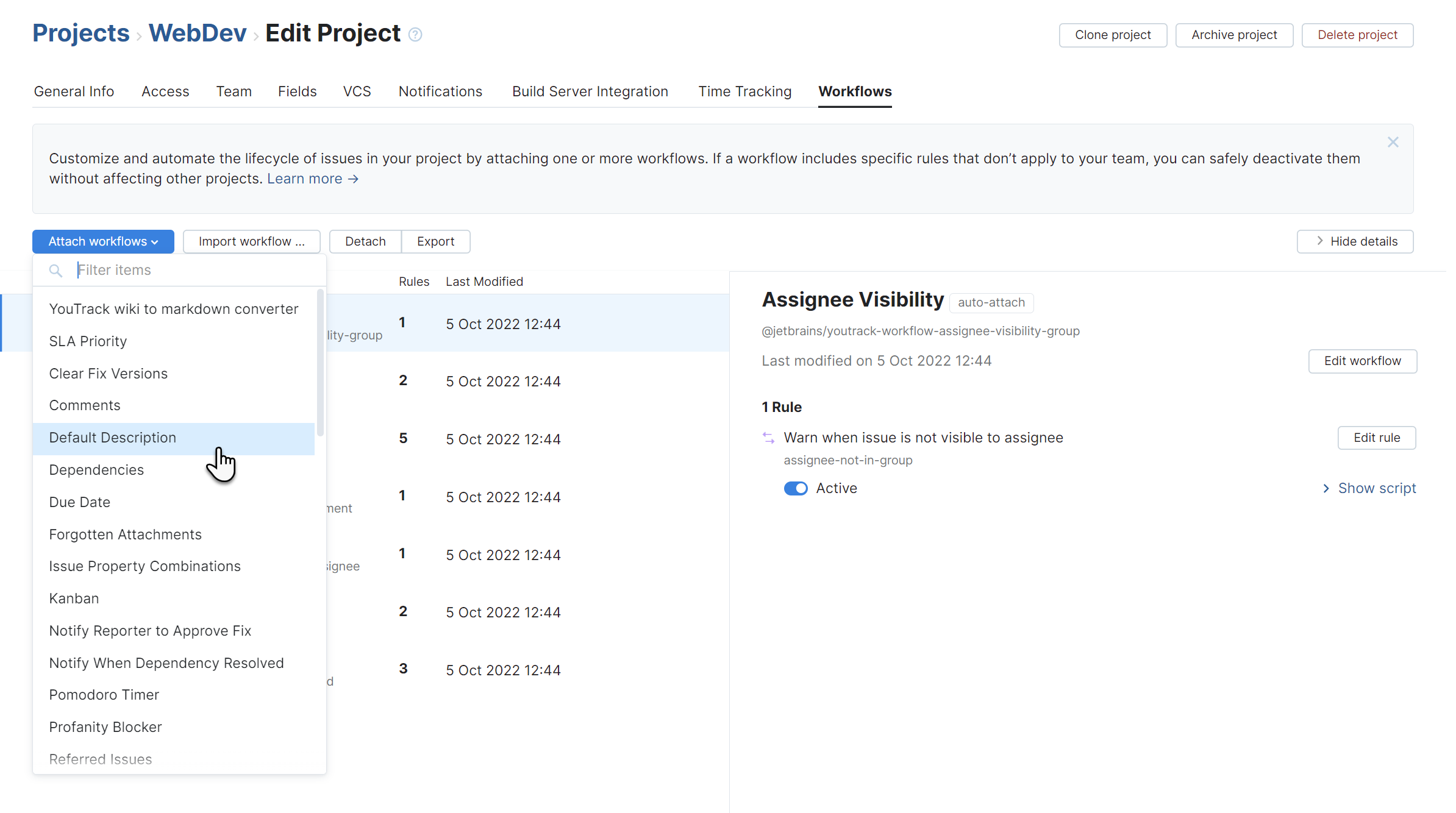Select Default Description from the workflow list
Screen dimensions: 1456x813
112,438
